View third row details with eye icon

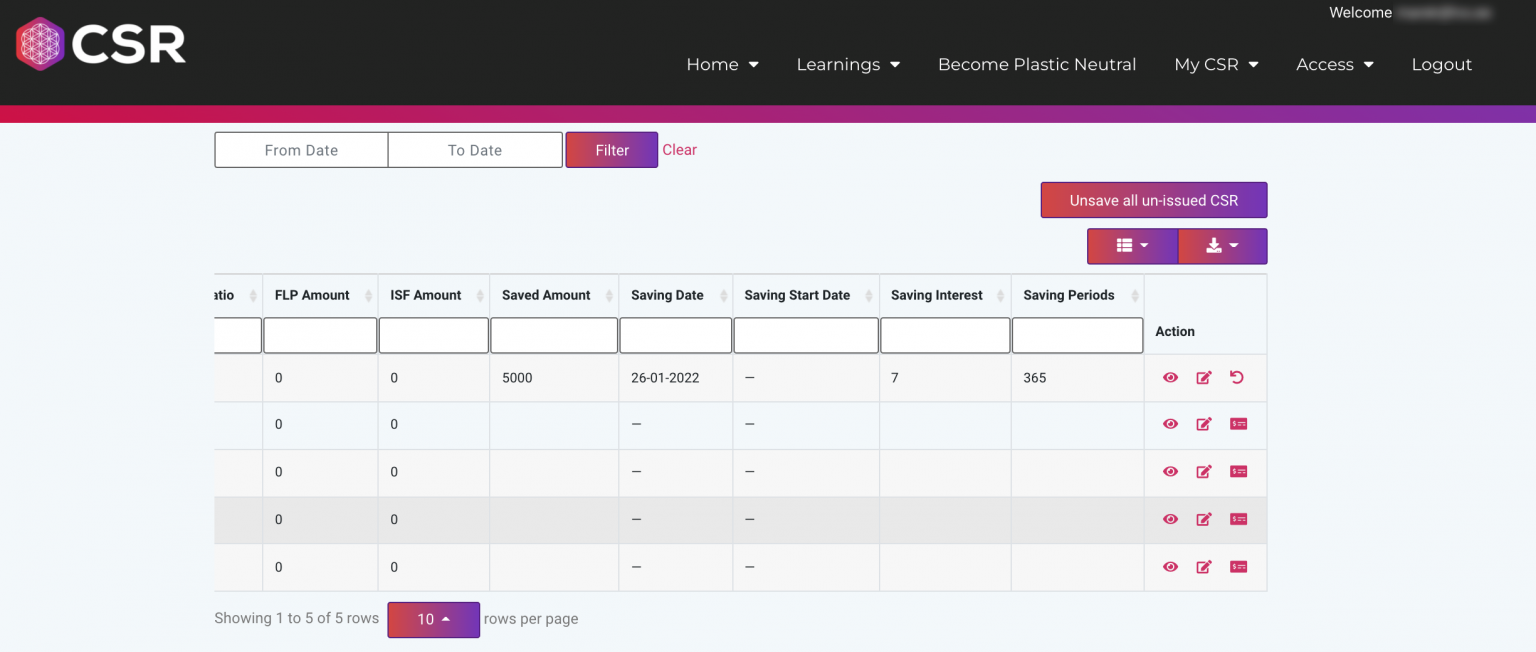click(x=1170, y=472)
